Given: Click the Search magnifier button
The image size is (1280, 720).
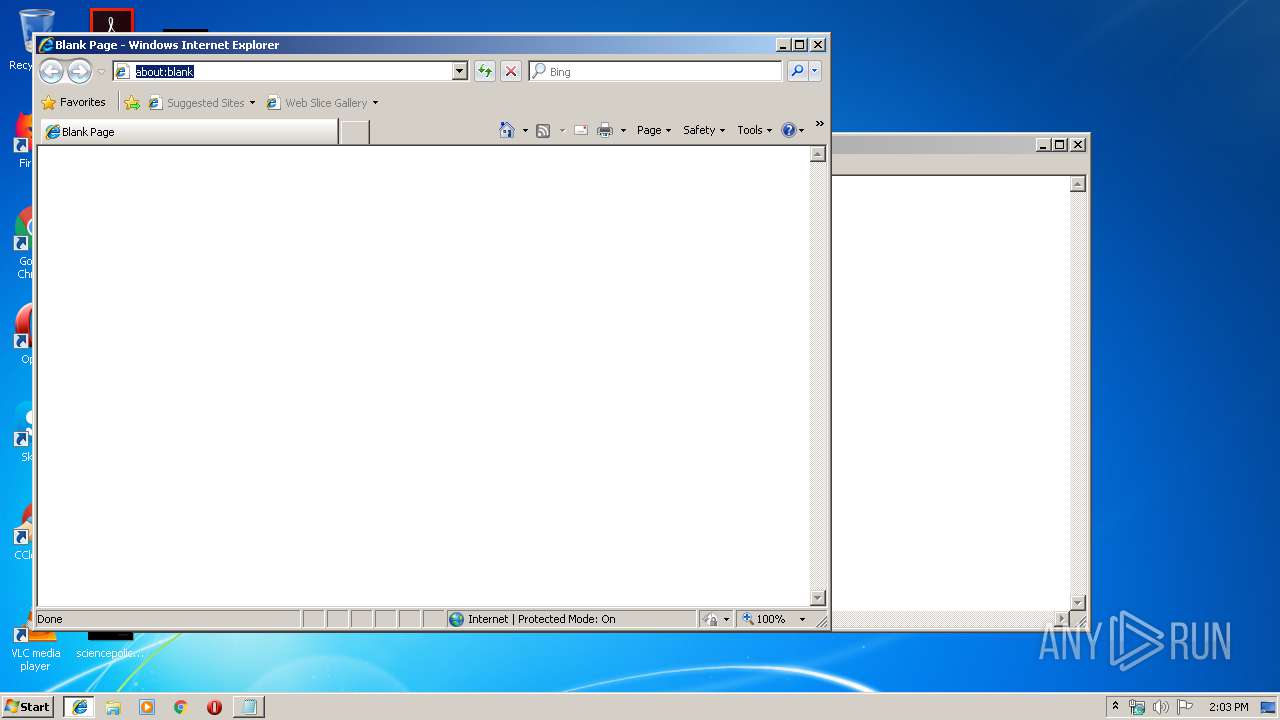Looking at the screenshot, I should (797, 71).
